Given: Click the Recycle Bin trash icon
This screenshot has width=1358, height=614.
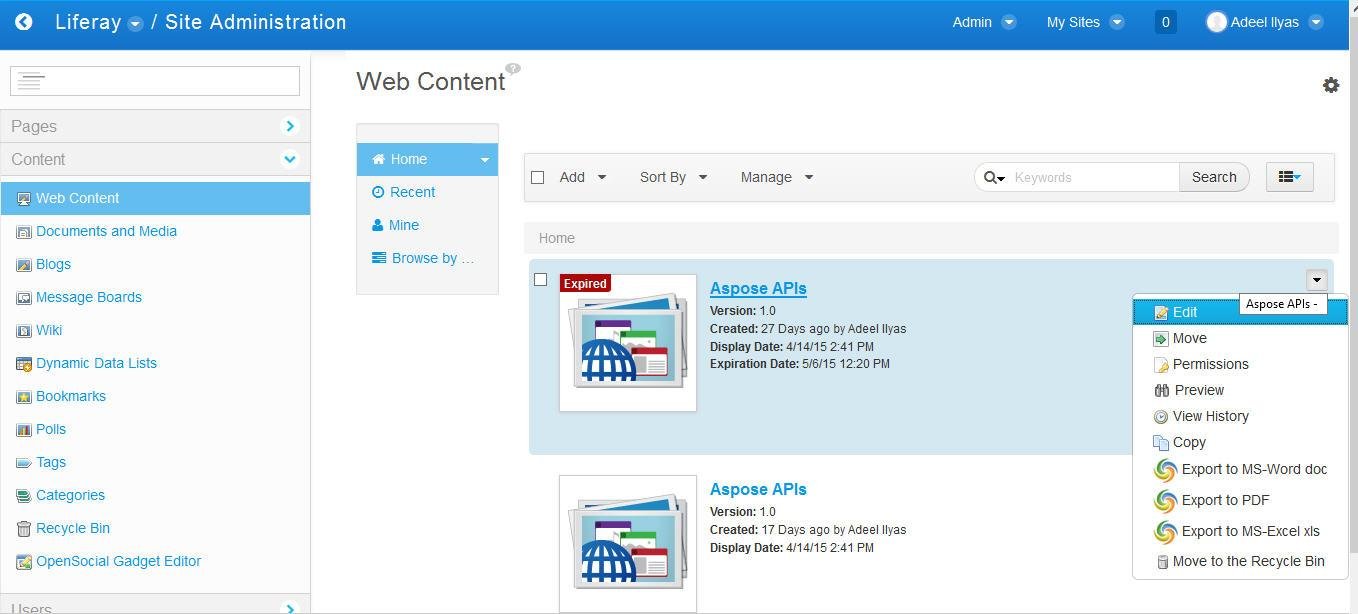Looking at the screenshot, I should pos(24,529).
